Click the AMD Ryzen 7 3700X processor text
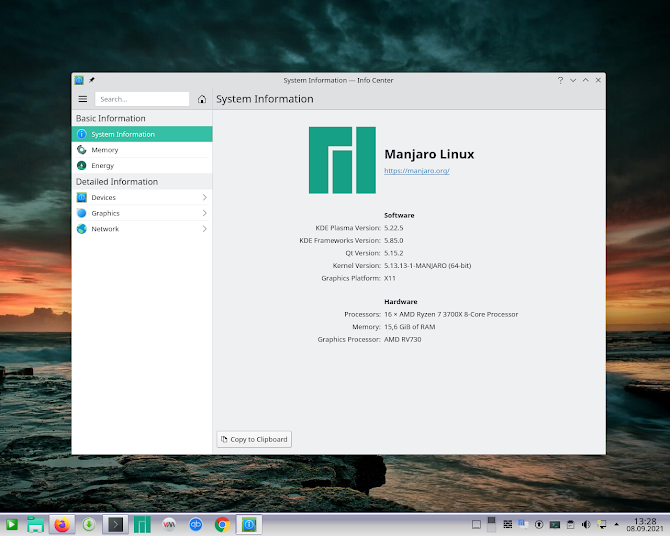The height and width of the screenshot is (536, 670). pos(451,315)
